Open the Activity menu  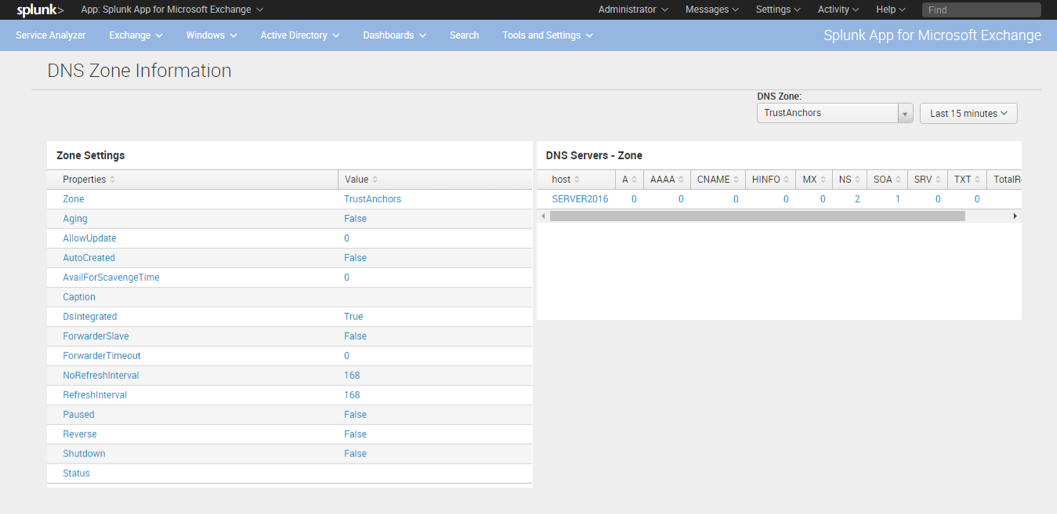838,9
